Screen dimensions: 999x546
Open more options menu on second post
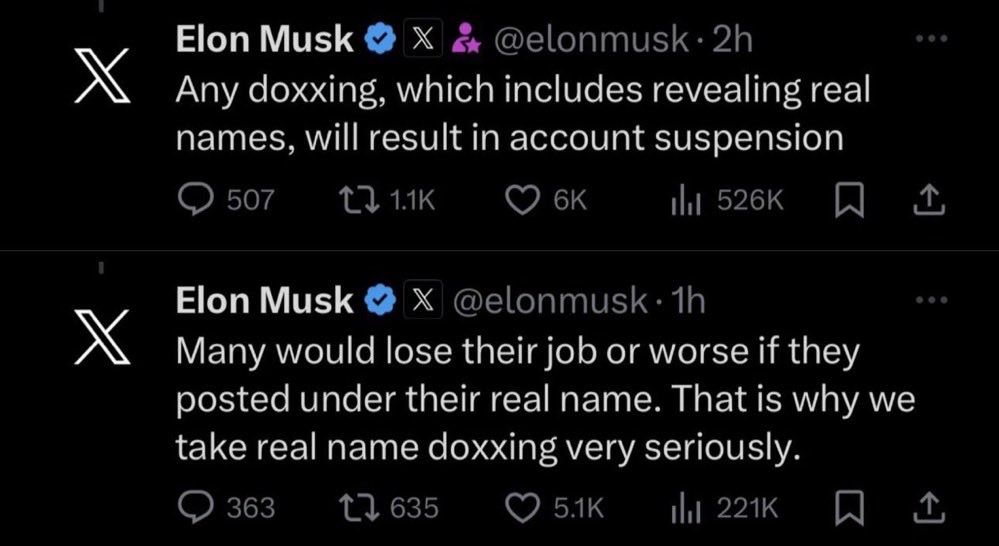pyautogui.click(x=931, y=300)
